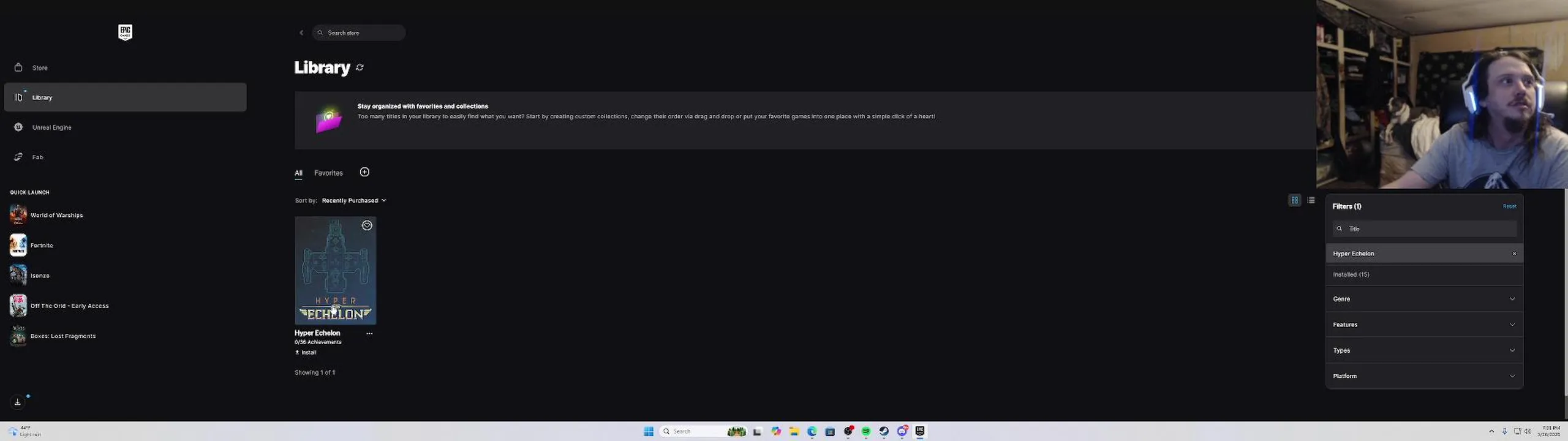1568x441 pixels.
Task: Open Hyper Echelon three-dot options menu
Action: 369,334
